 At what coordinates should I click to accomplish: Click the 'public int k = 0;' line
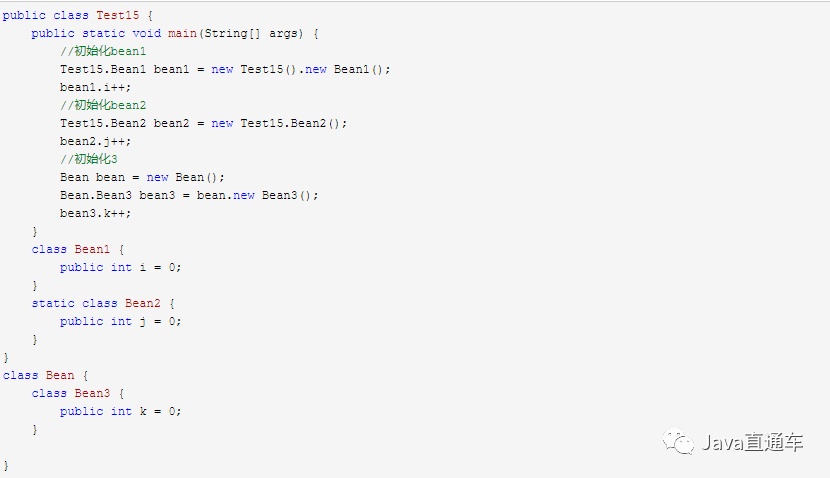(x=121, y=411)
